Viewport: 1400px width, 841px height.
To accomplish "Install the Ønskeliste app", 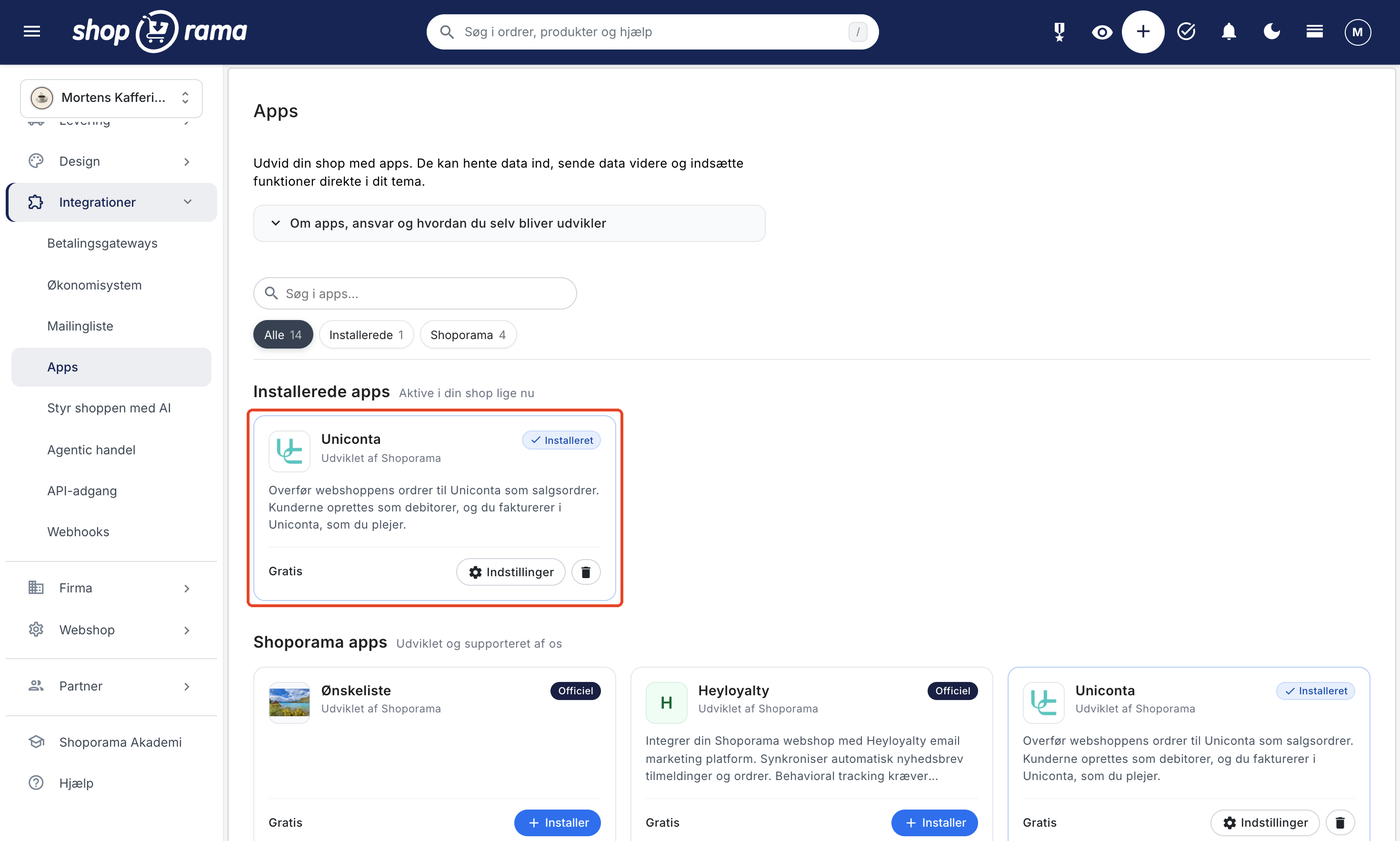I will pos(558,823).
